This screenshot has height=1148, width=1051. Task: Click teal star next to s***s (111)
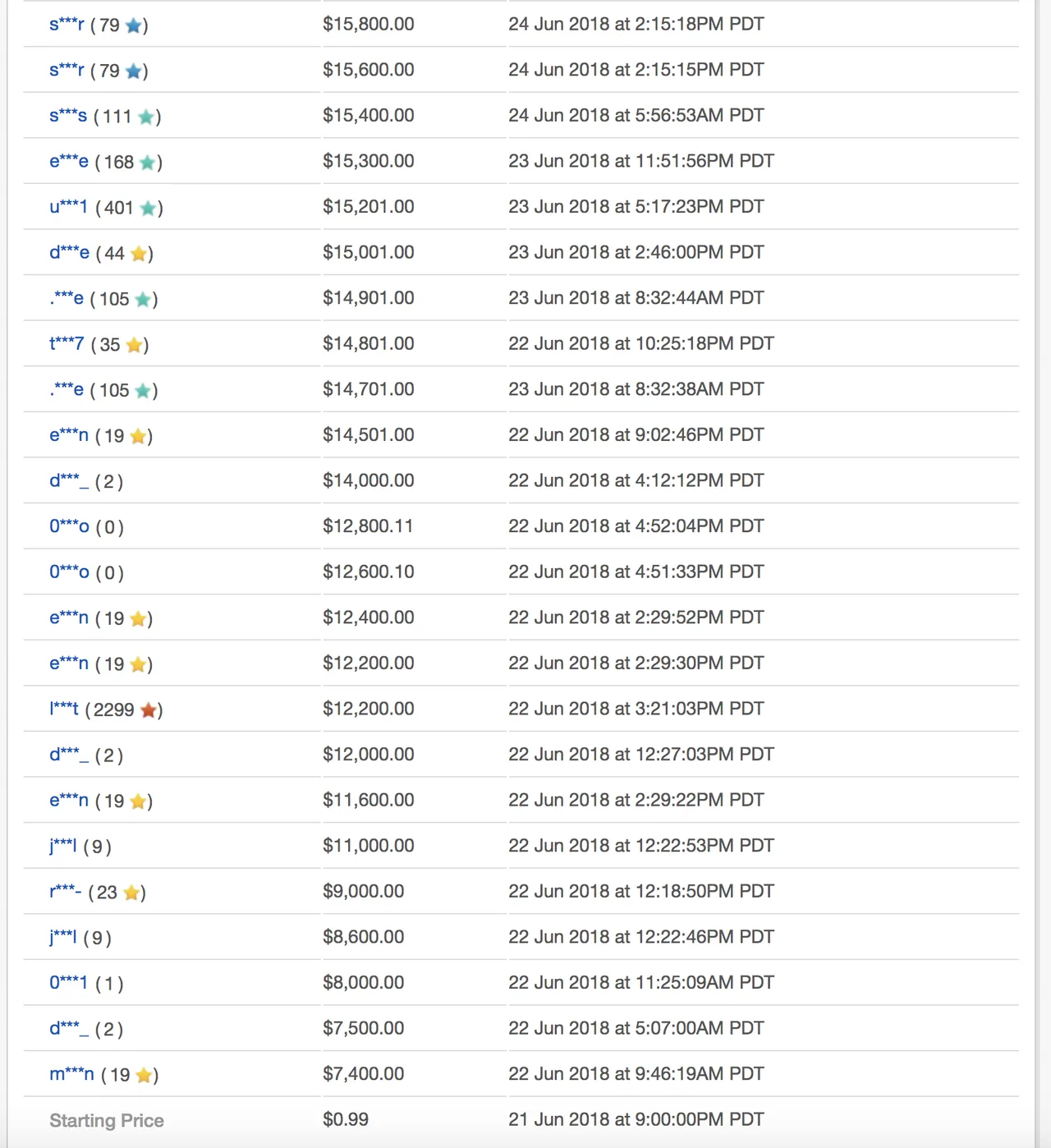tap(146, 117)
